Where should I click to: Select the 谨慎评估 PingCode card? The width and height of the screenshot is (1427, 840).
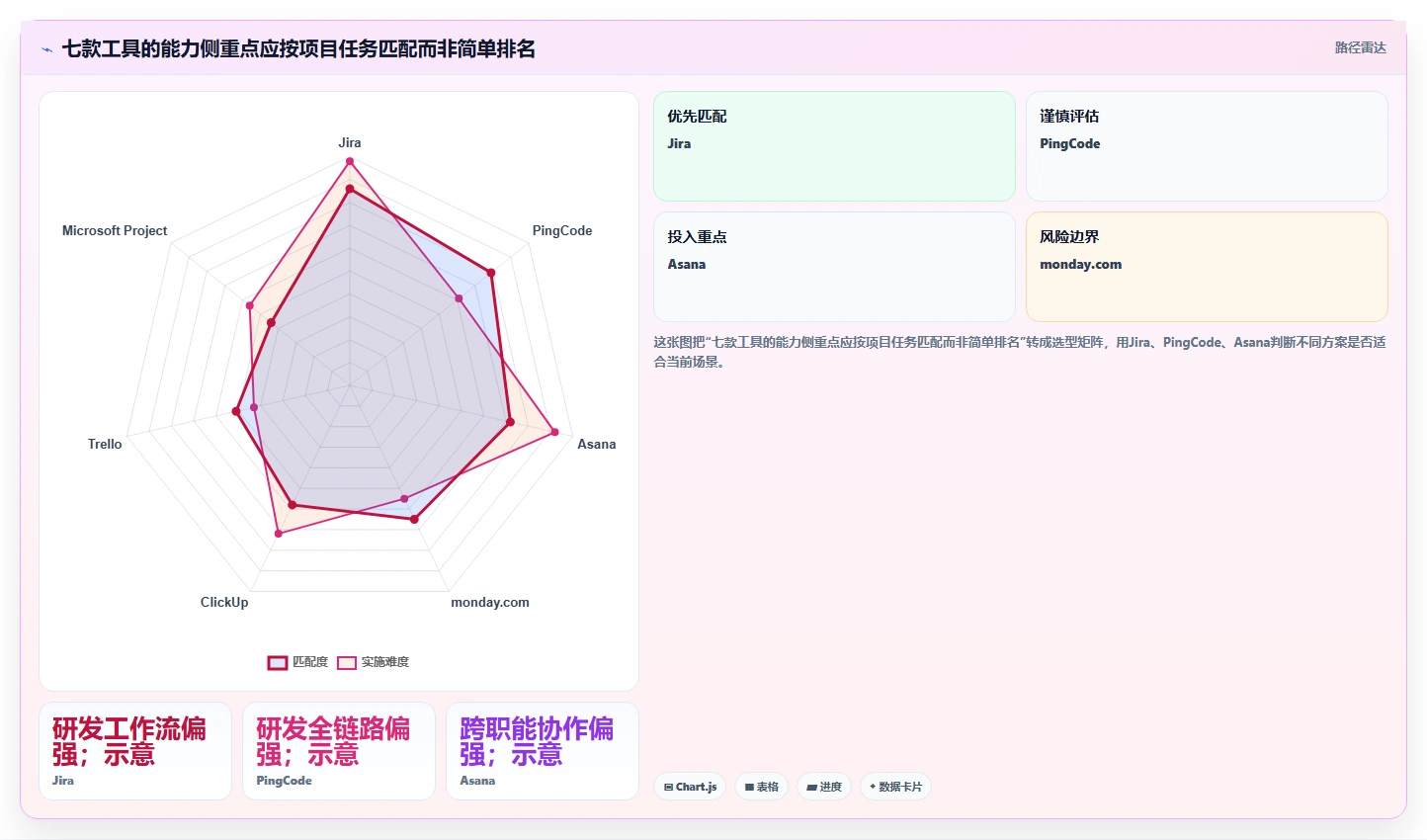click(1207, 146)
